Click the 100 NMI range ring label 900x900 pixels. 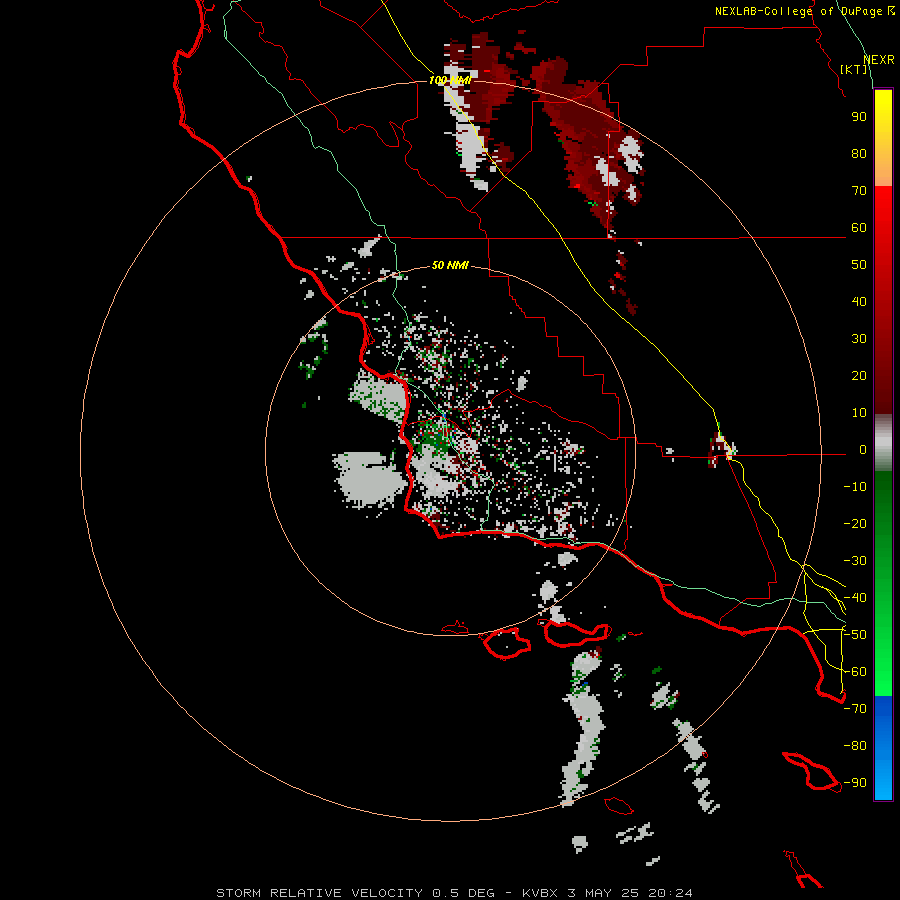point(450,80)
